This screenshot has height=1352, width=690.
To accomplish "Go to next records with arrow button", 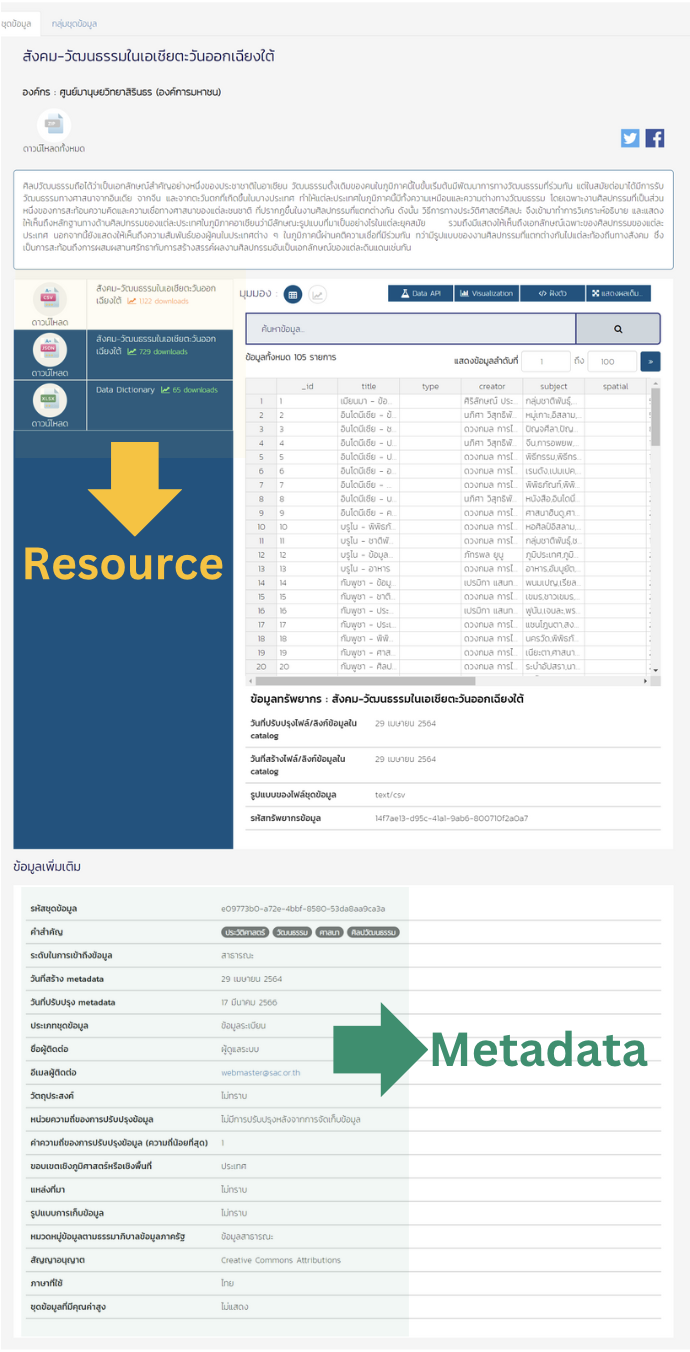I will coord(650,361).
